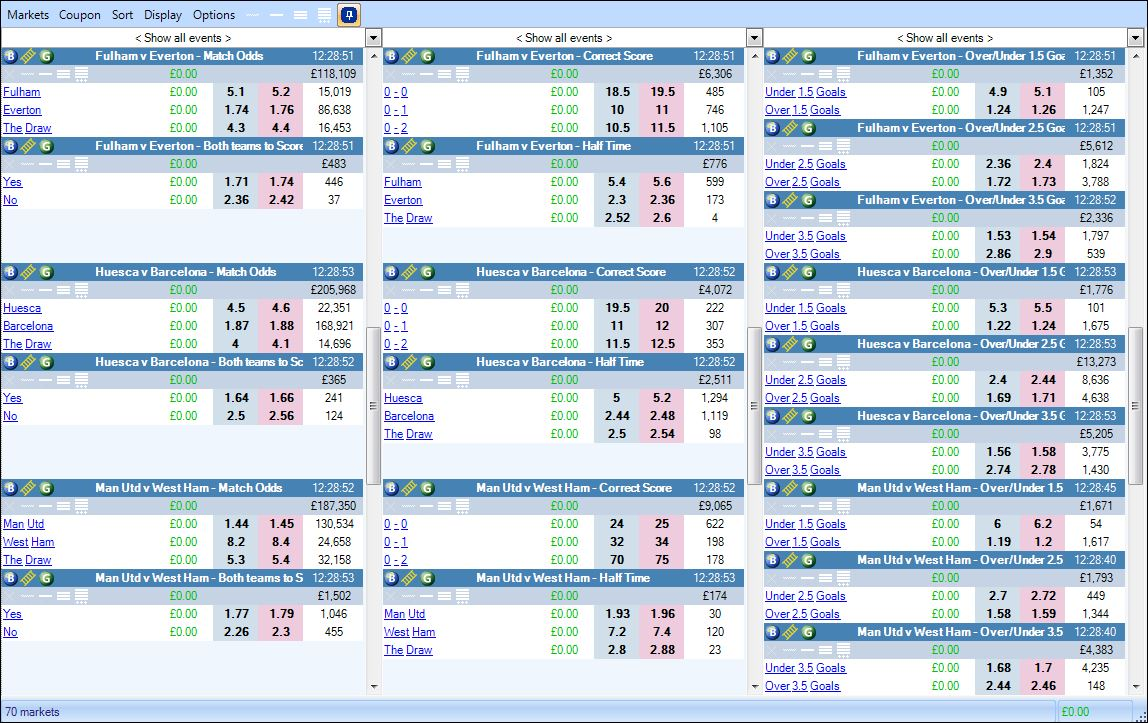This screenshot has height=723, width=1148.
Task: Click the four-line dotted icon under Huesca v Barcelona Match Odds
Action: click(x=81, y=290)
